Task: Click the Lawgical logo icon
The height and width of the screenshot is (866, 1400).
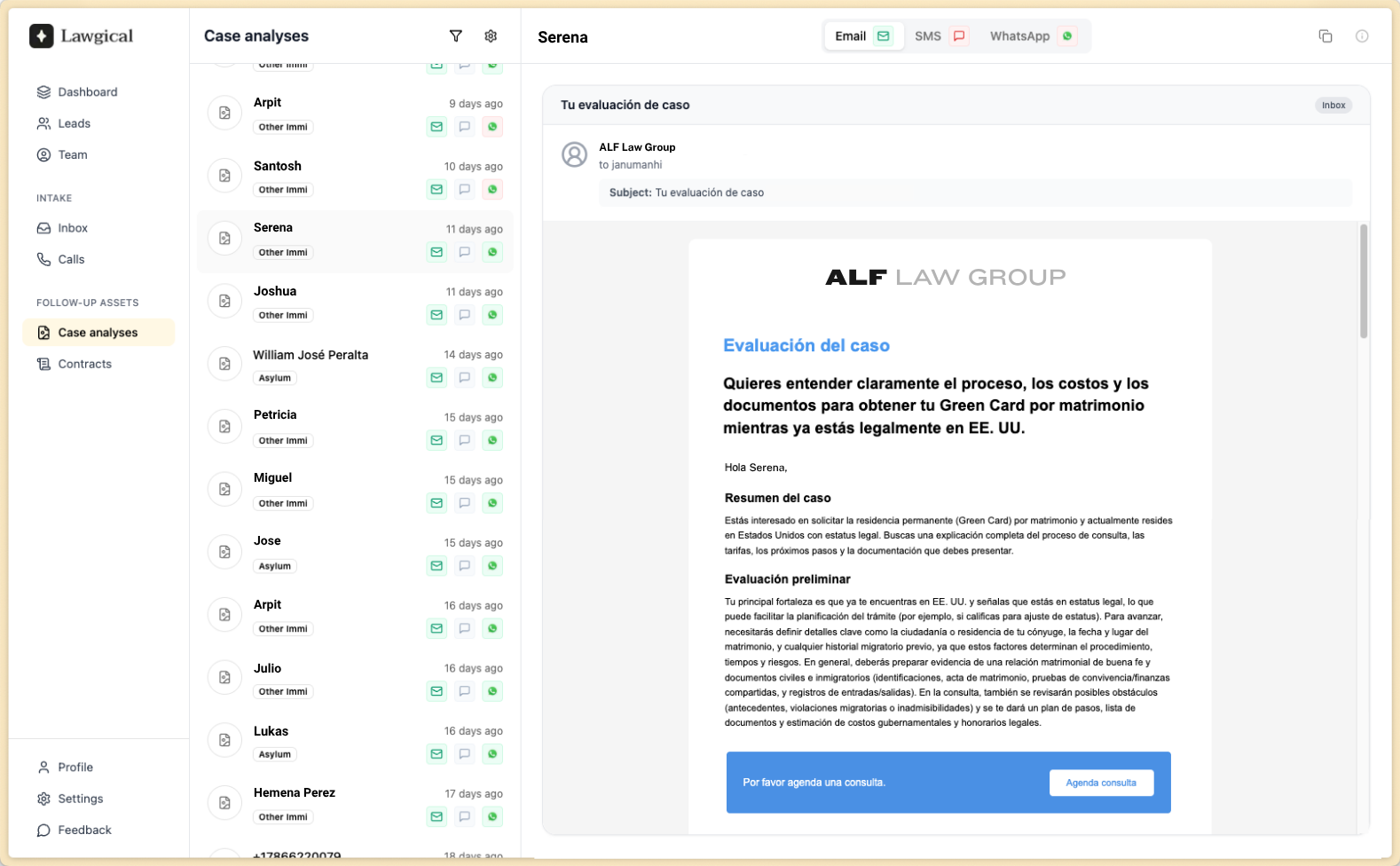Action: tap(42, 36)
